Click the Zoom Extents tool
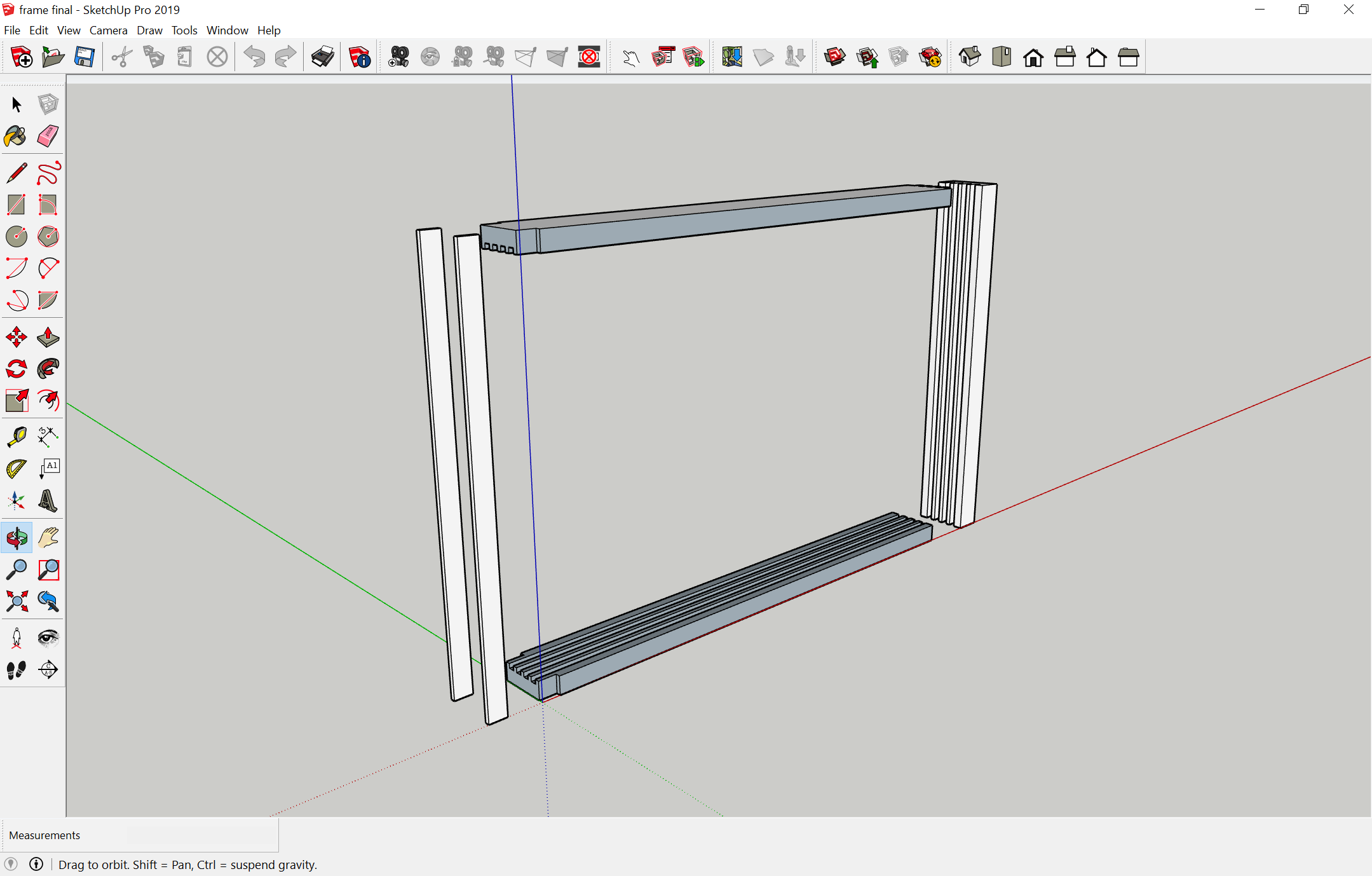 pyautogui.click(x=16, y=601)
